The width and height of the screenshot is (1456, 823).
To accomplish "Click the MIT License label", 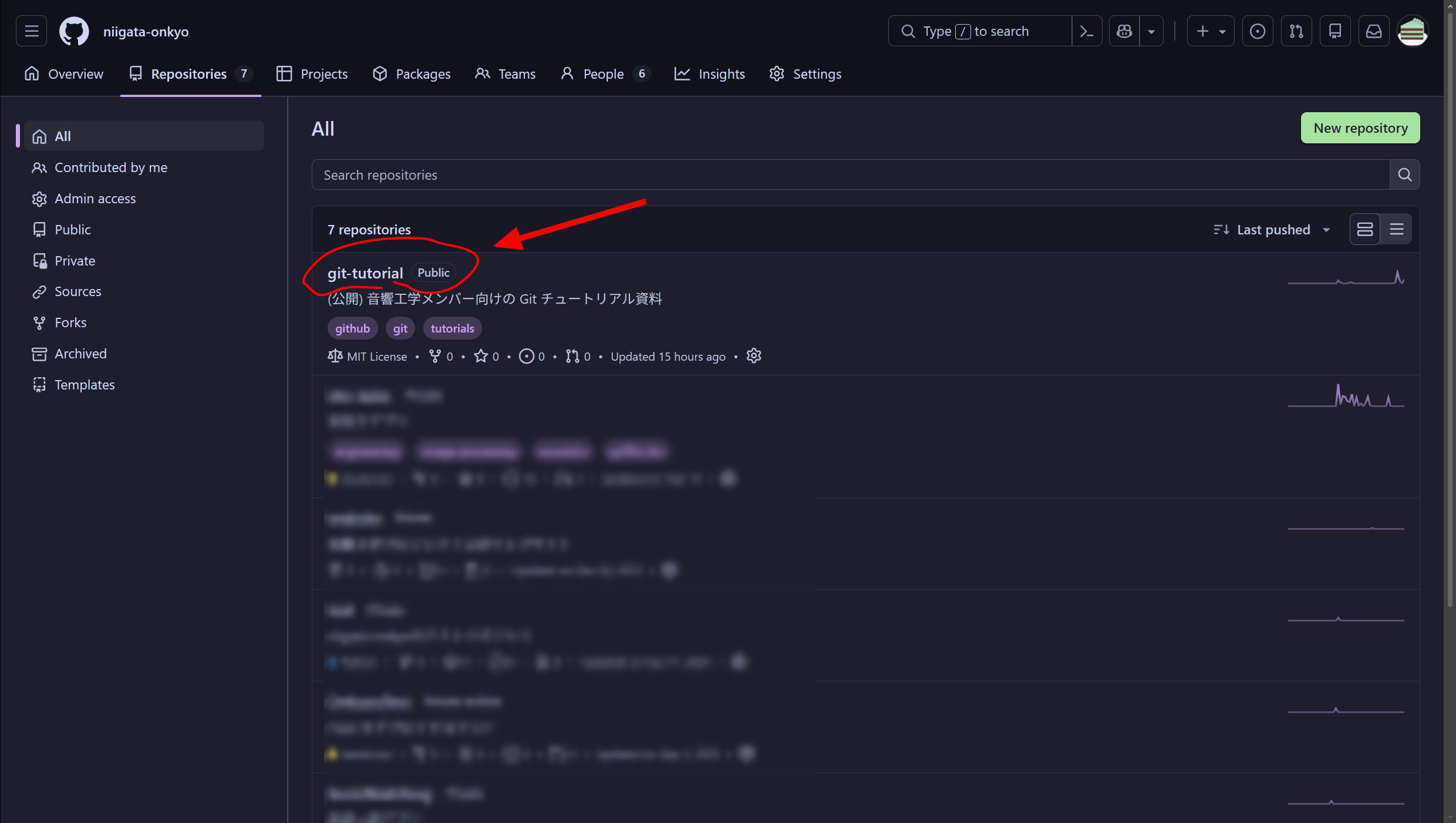I will 368,357.
